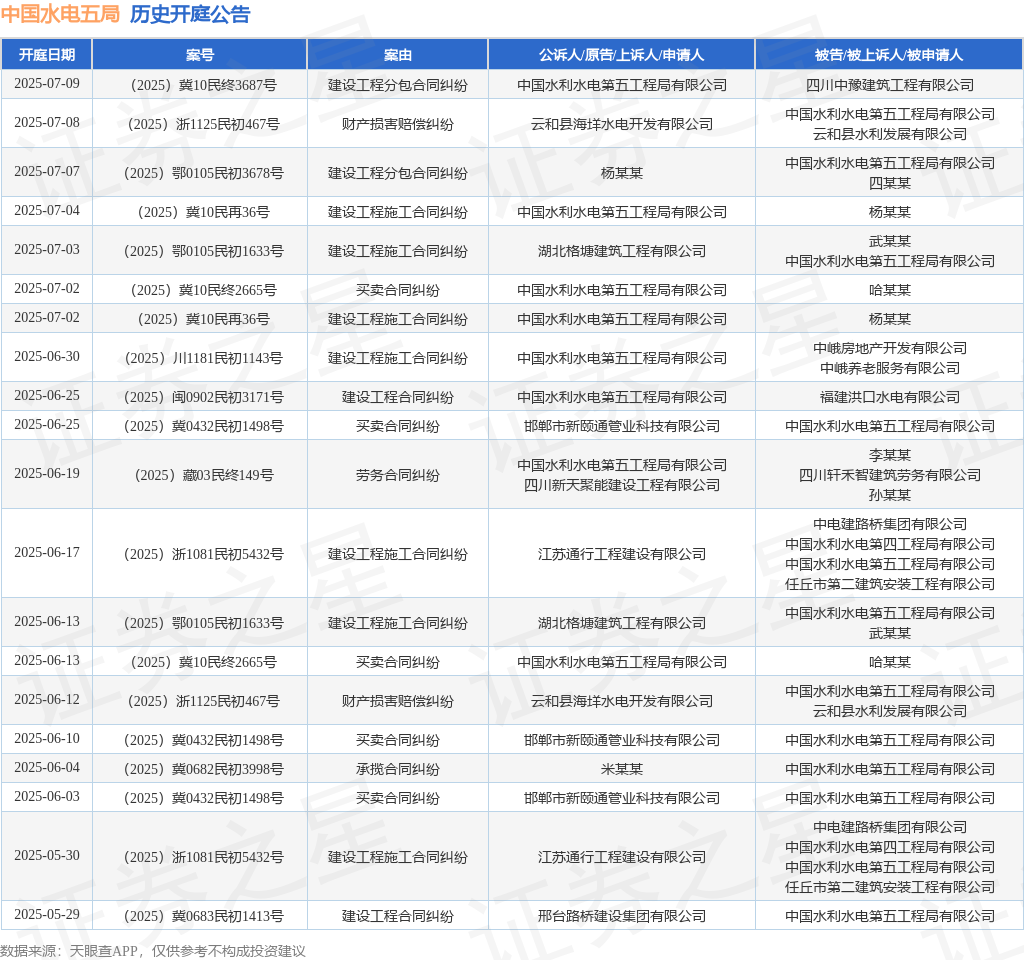Click plaintiff 杨某某 in the 2025-07-07 row
Image resolution: width=1024 pixels, height=960 pixels.
point(621,173)
